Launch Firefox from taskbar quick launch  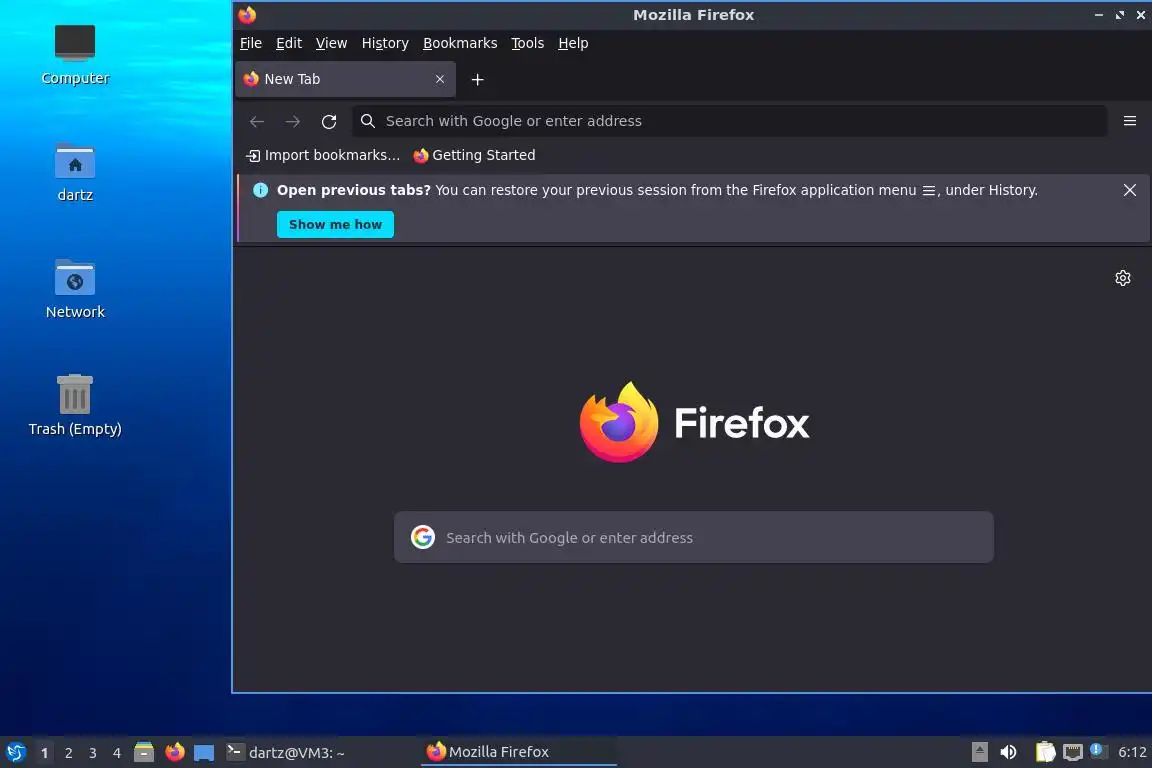pyautogui.click(x=175, y=752)
